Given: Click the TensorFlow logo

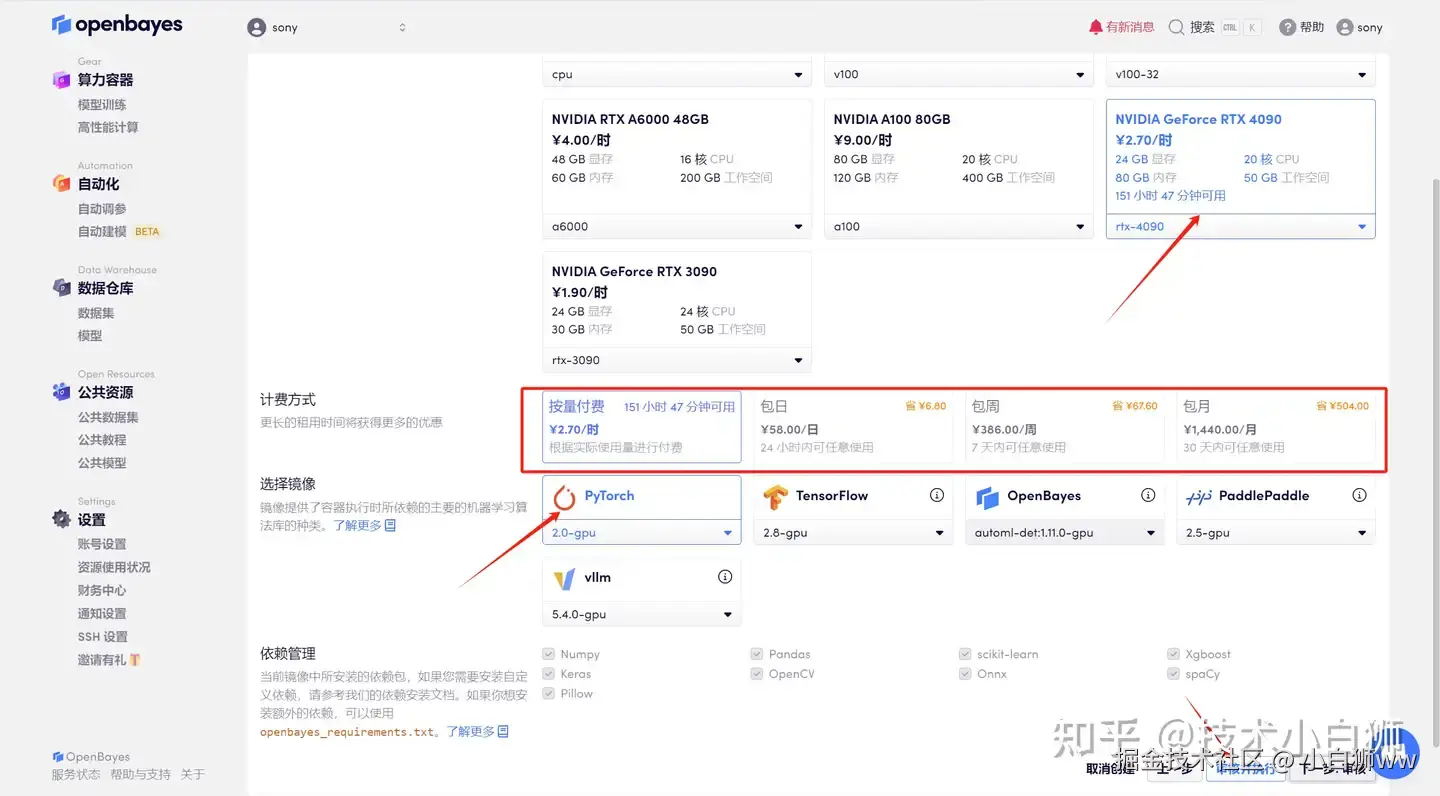Looking at the screenshot, I should (x=775, y=497).
